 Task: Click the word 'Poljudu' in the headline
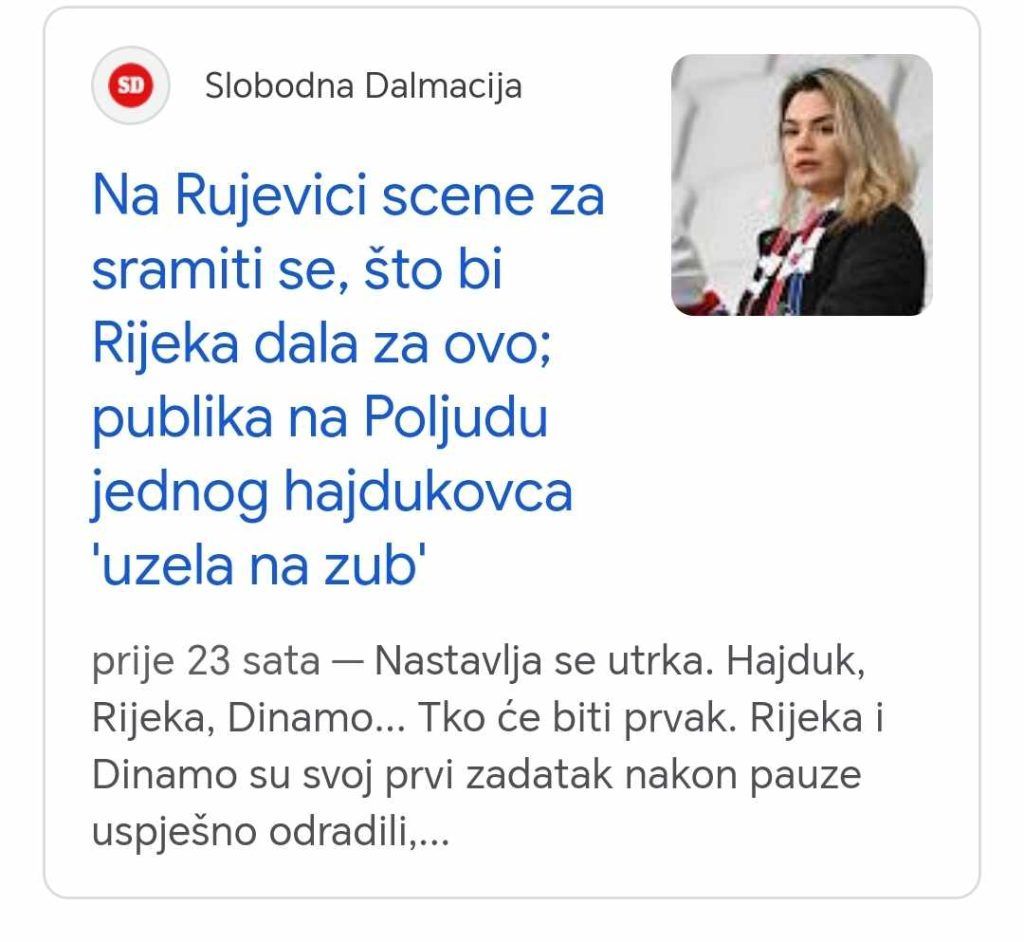[x=455, y=418]
